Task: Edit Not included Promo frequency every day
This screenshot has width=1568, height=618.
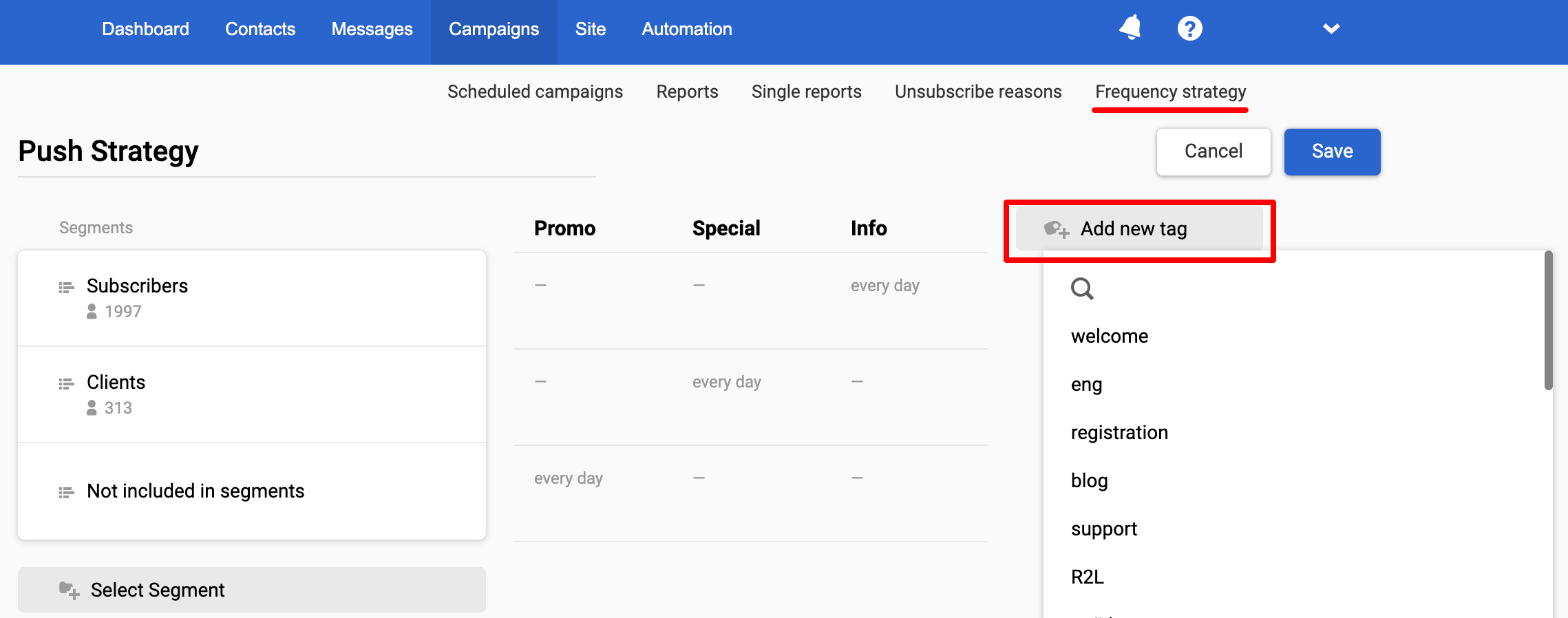Action: tap(569, 478)
